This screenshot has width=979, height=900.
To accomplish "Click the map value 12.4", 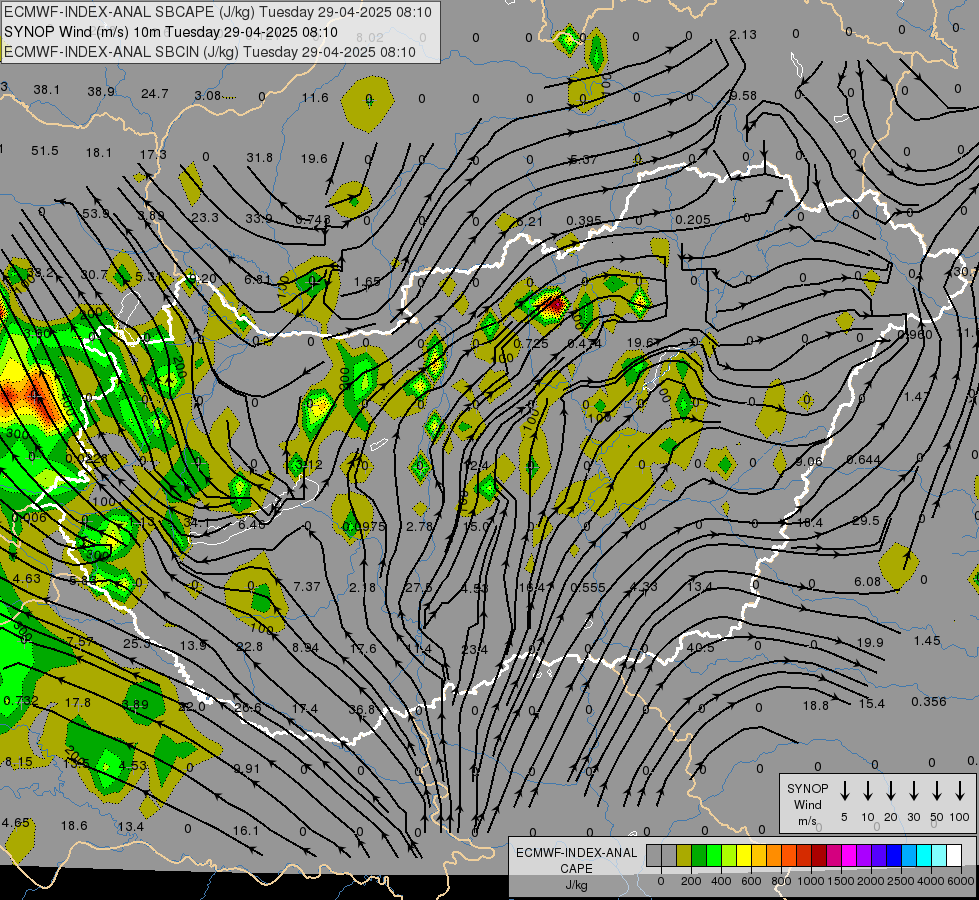I will (x=477, y=465).
